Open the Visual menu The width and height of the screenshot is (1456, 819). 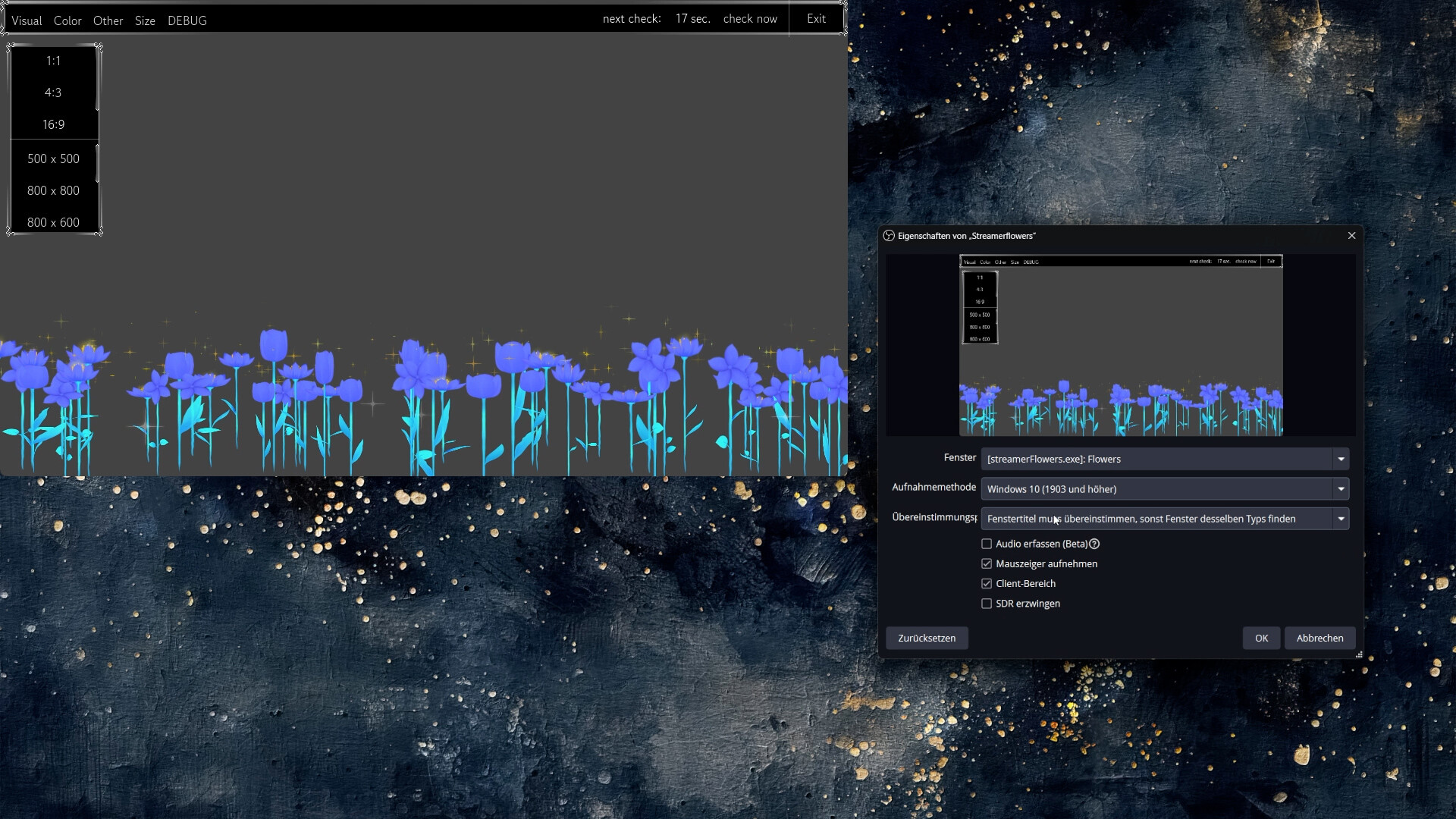pos(27,20)
